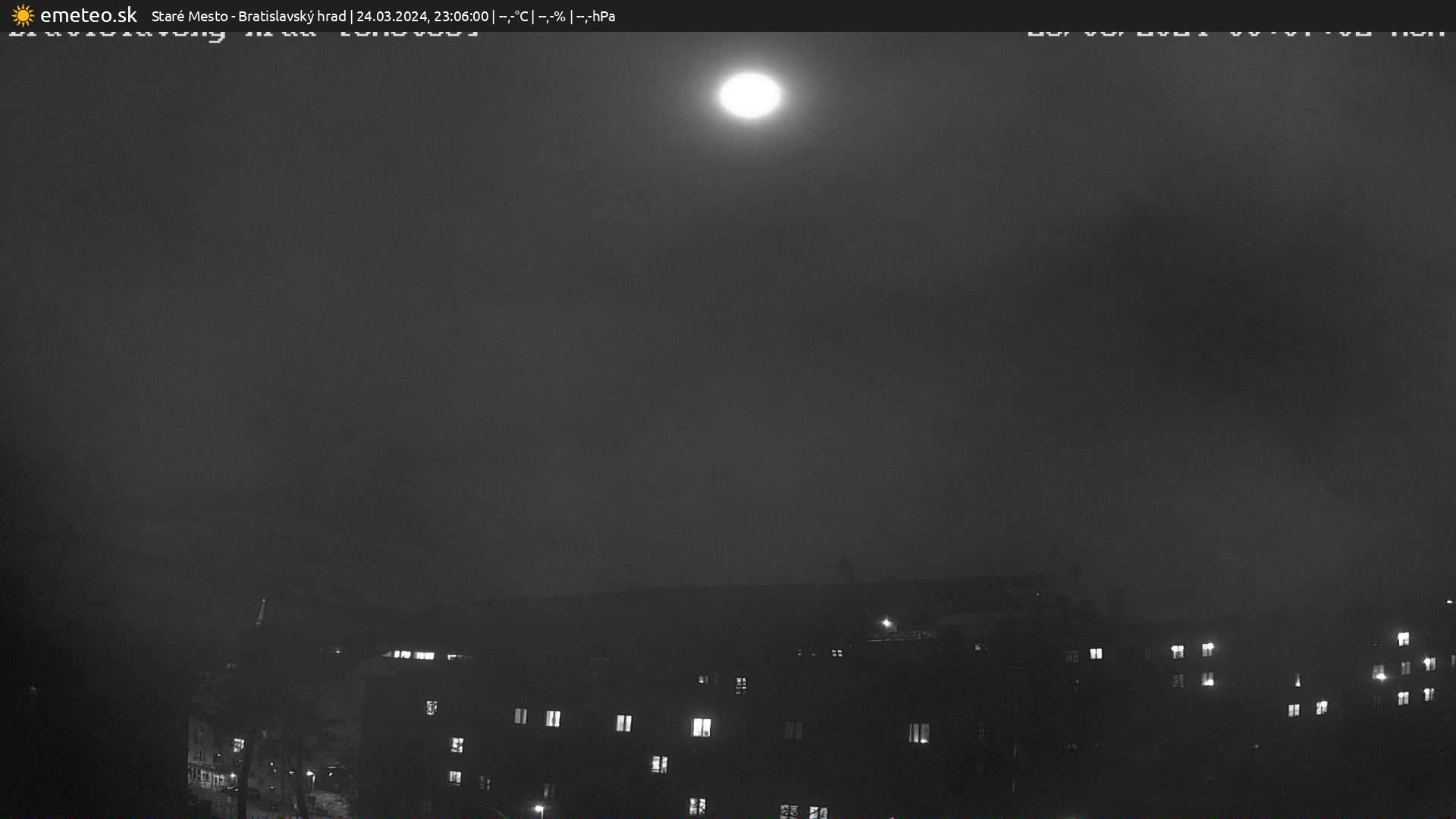Click the lit rooftop windows on left building
This screenshot has height=819, width=1456.
[x=414, y=654]
